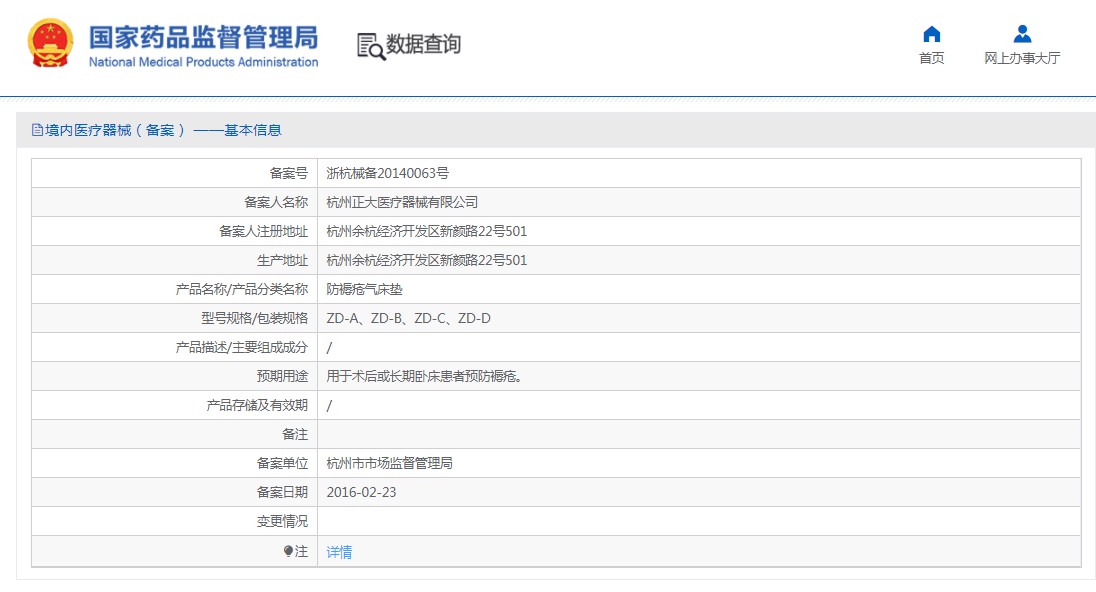Click slash value in 产品描述/主要组成成分 row

tap(329, 347)
